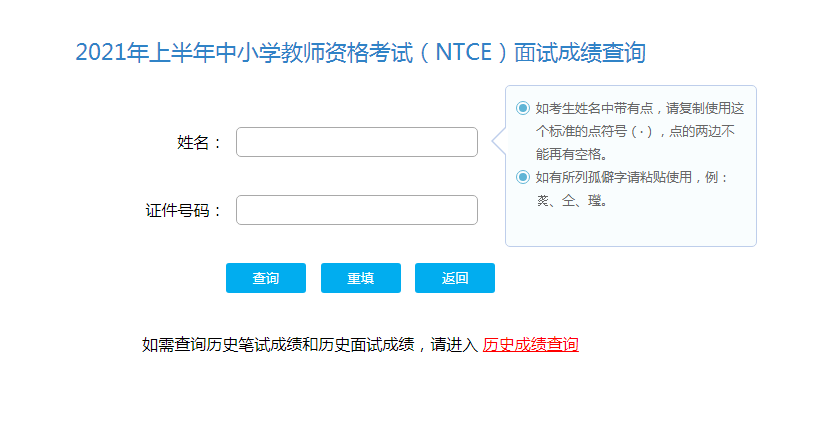814x432 pixels.
Task: Open the 历史成绩查询 history scores link
Action: pyautogui.click(x=530, y=345)
